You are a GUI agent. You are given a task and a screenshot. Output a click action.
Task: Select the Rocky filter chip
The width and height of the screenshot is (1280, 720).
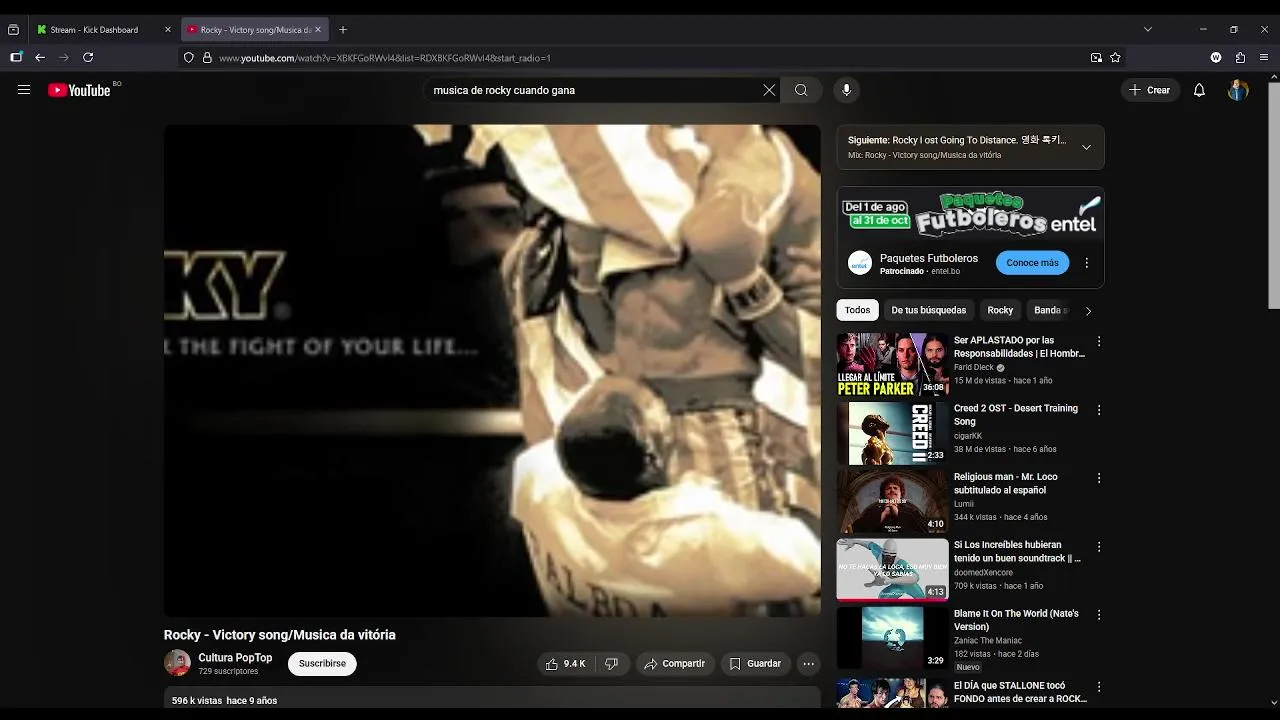(x=1000, y=310)
